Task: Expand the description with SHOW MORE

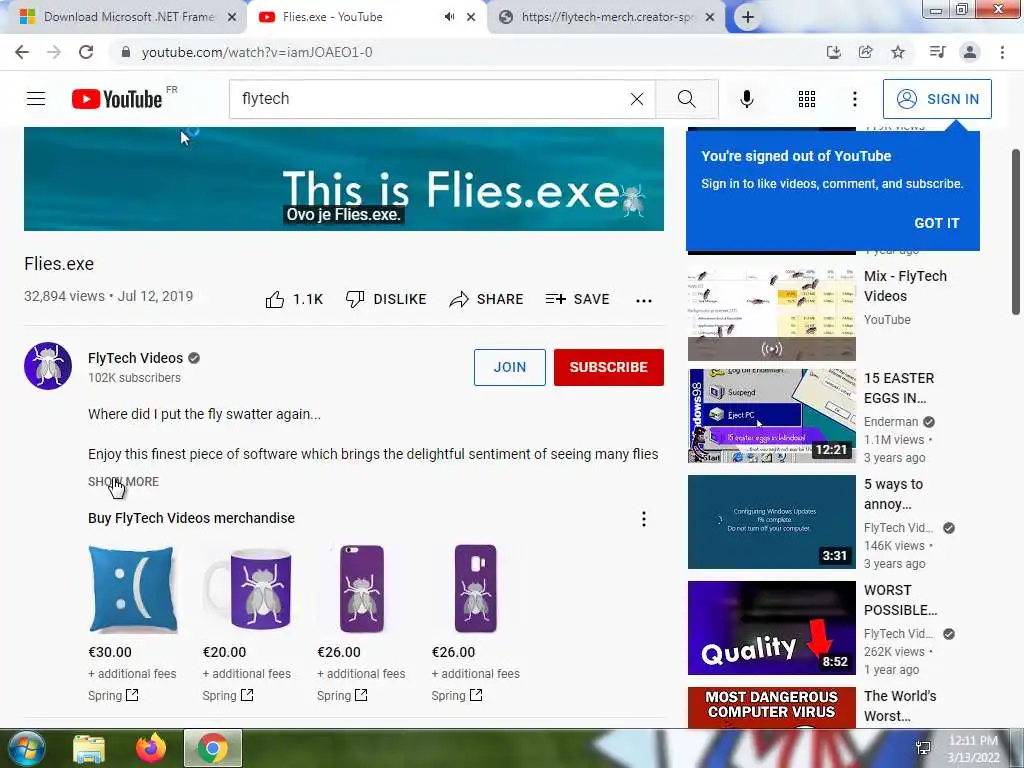Action: click(123, 482)
